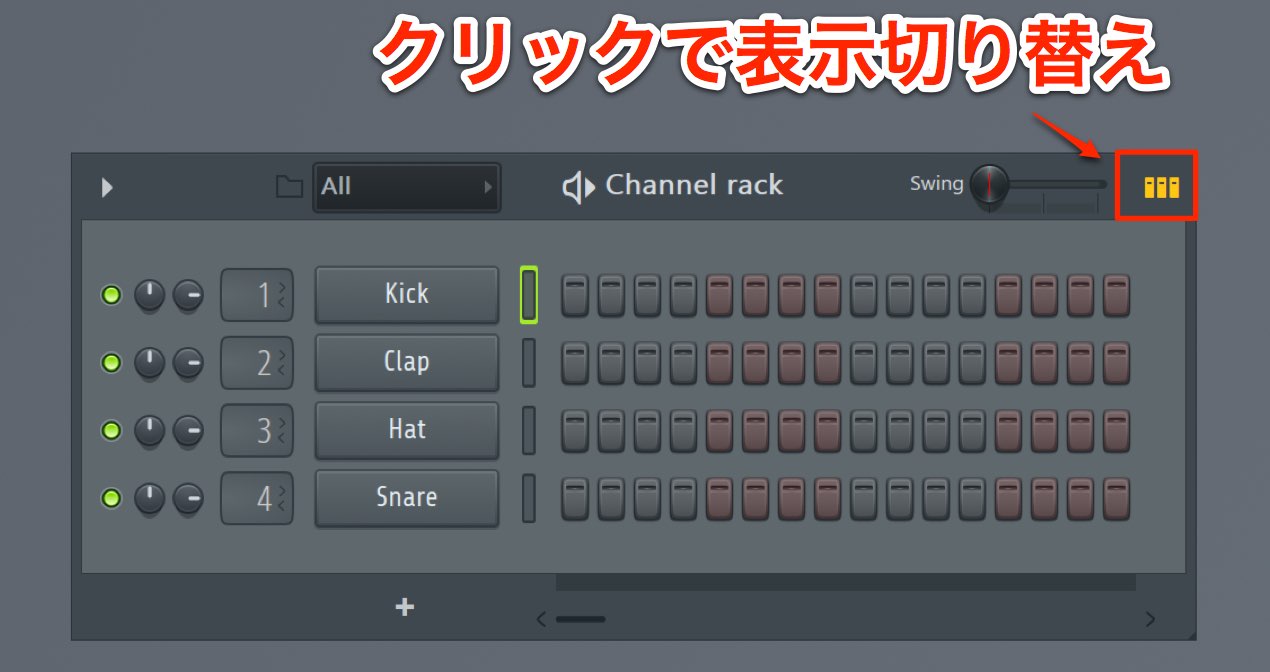Image resolution: width=1270 pixels, height=672 pixels.
Task: Mute the Clap channel via green LED
Action: (111, 363)
